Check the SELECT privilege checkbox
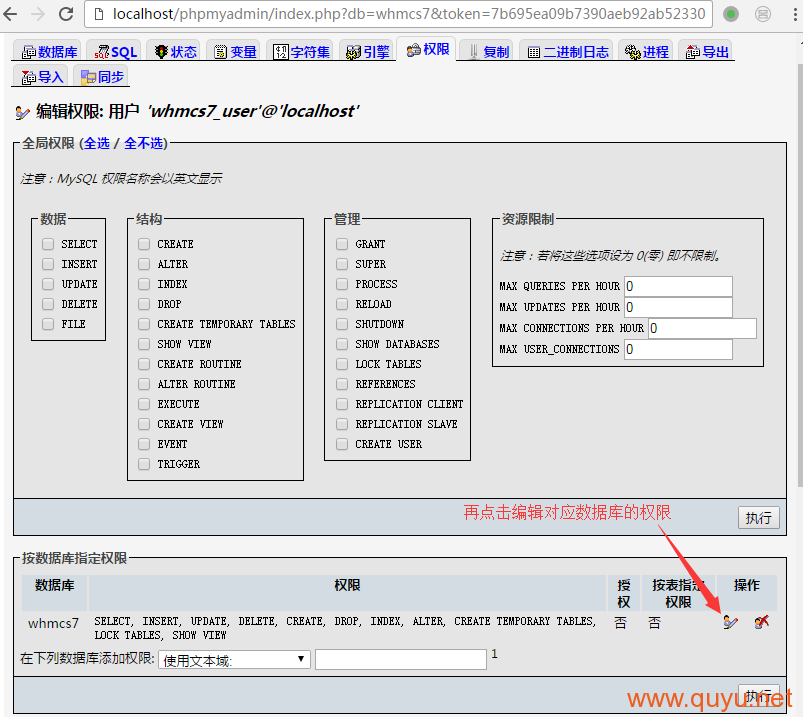803x717 pixels. pyautogui.click(x=48, y=244)
